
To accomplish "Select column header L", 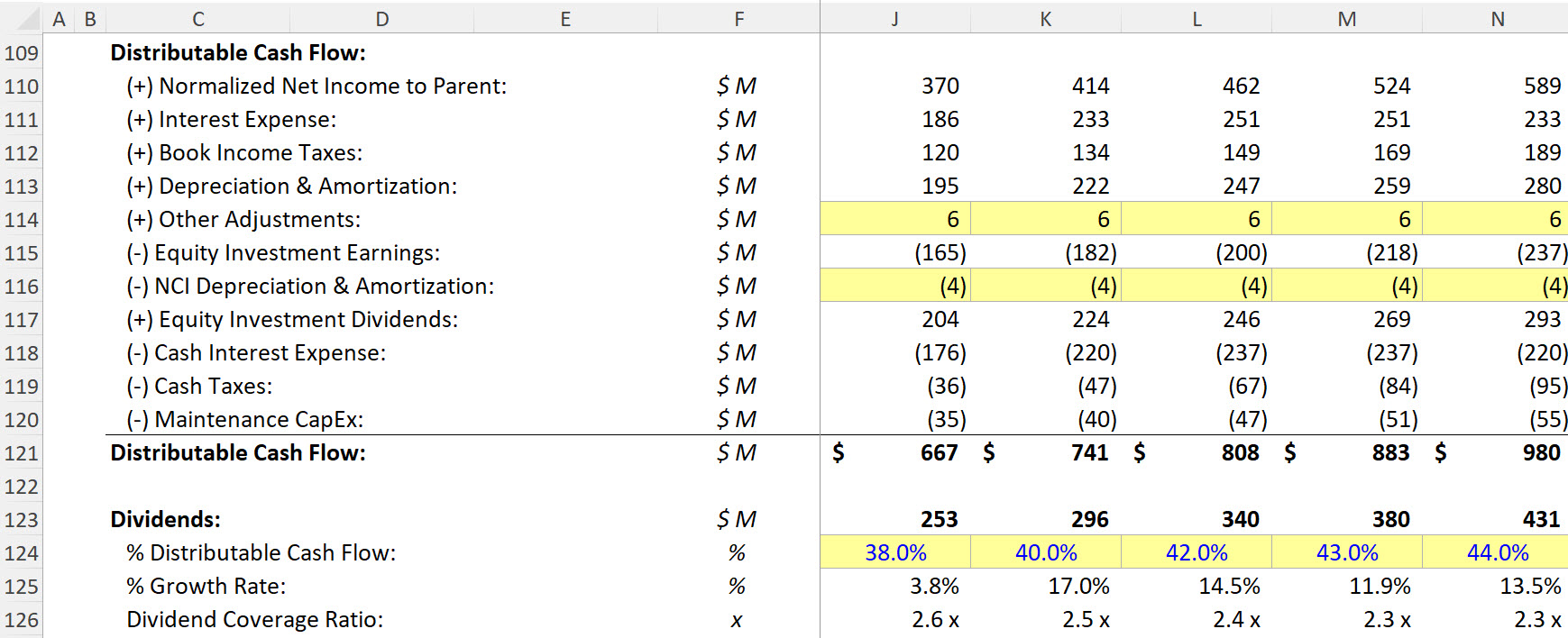I will click(1197, 19).
